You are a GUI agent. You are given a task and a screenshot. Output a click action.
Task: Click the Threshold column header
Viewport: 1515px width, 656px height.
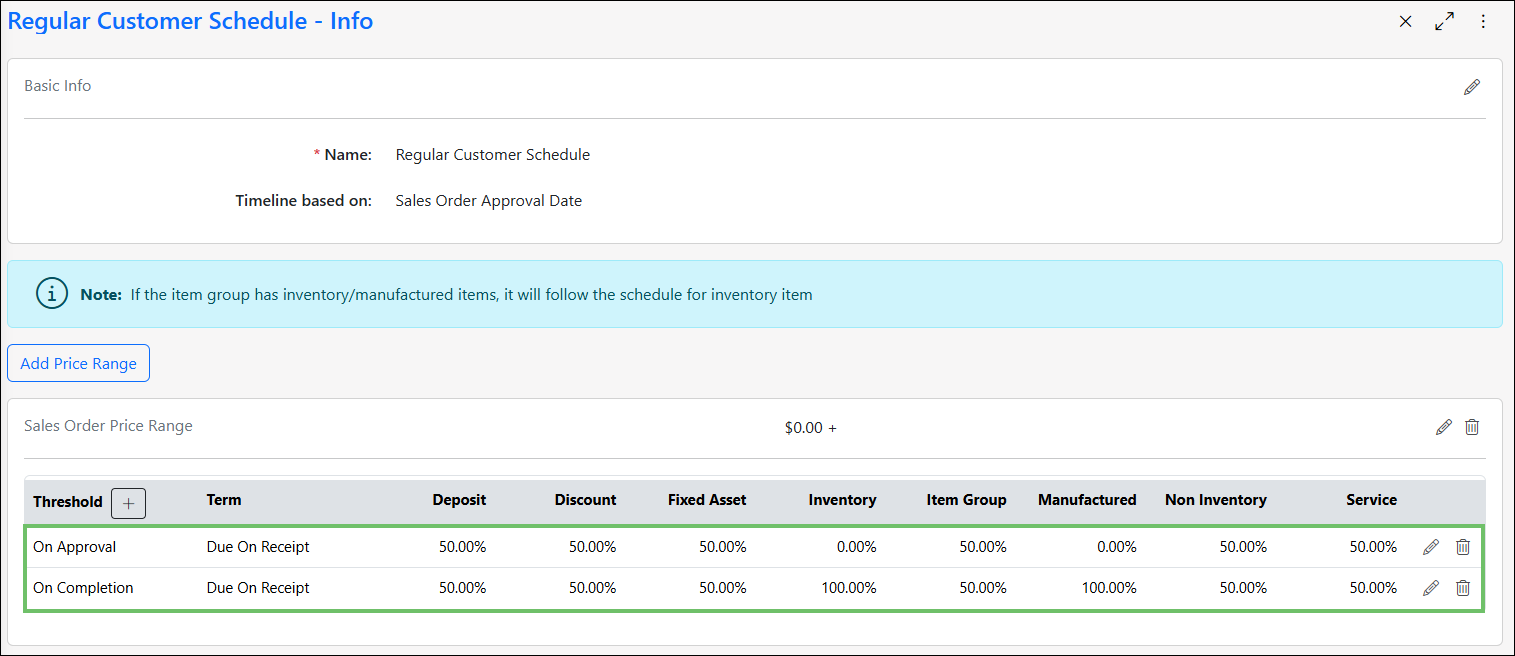tap(68, 502)
